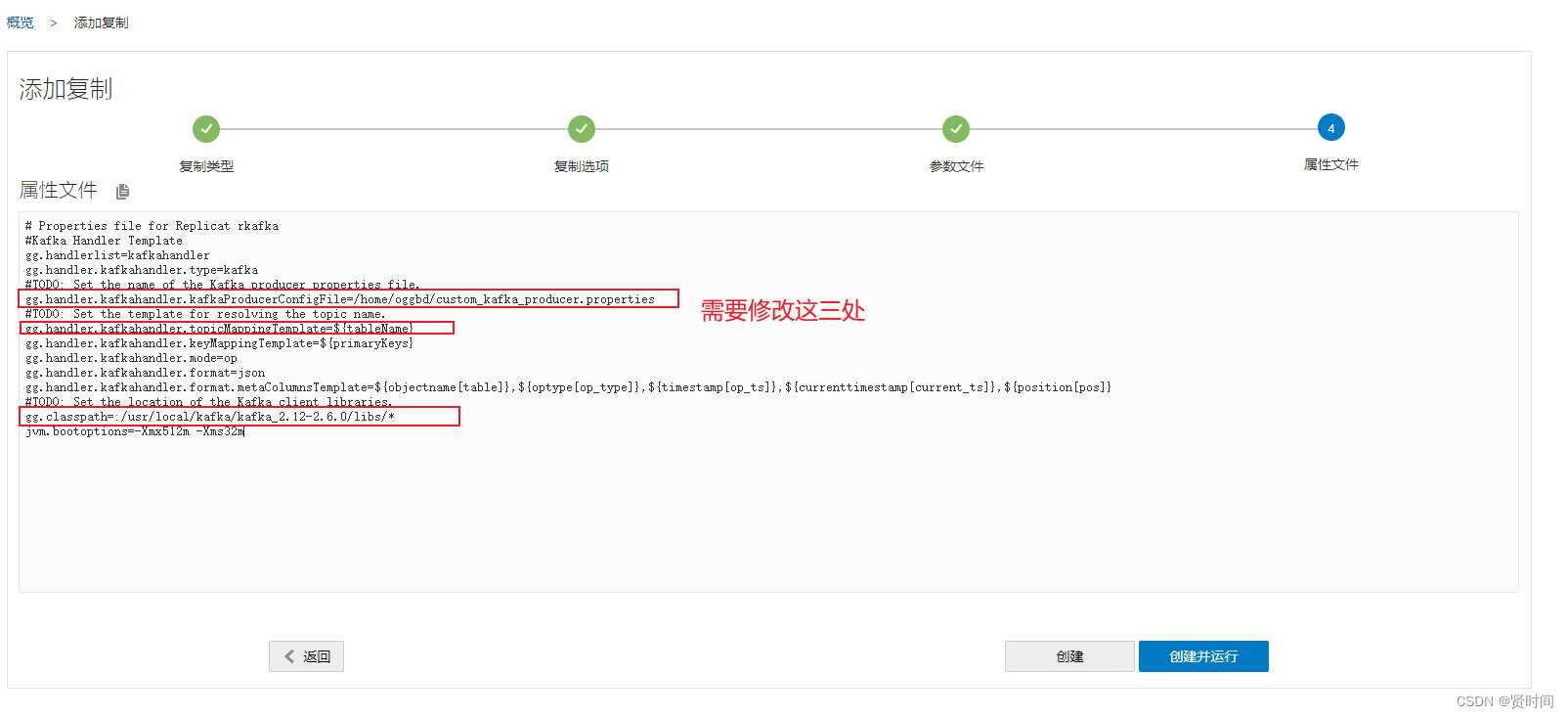Click the line gg.handler.kafkahandler.type=kafka
The height and width of the screenshot is (718, 1568).
(x=142, y=270)
